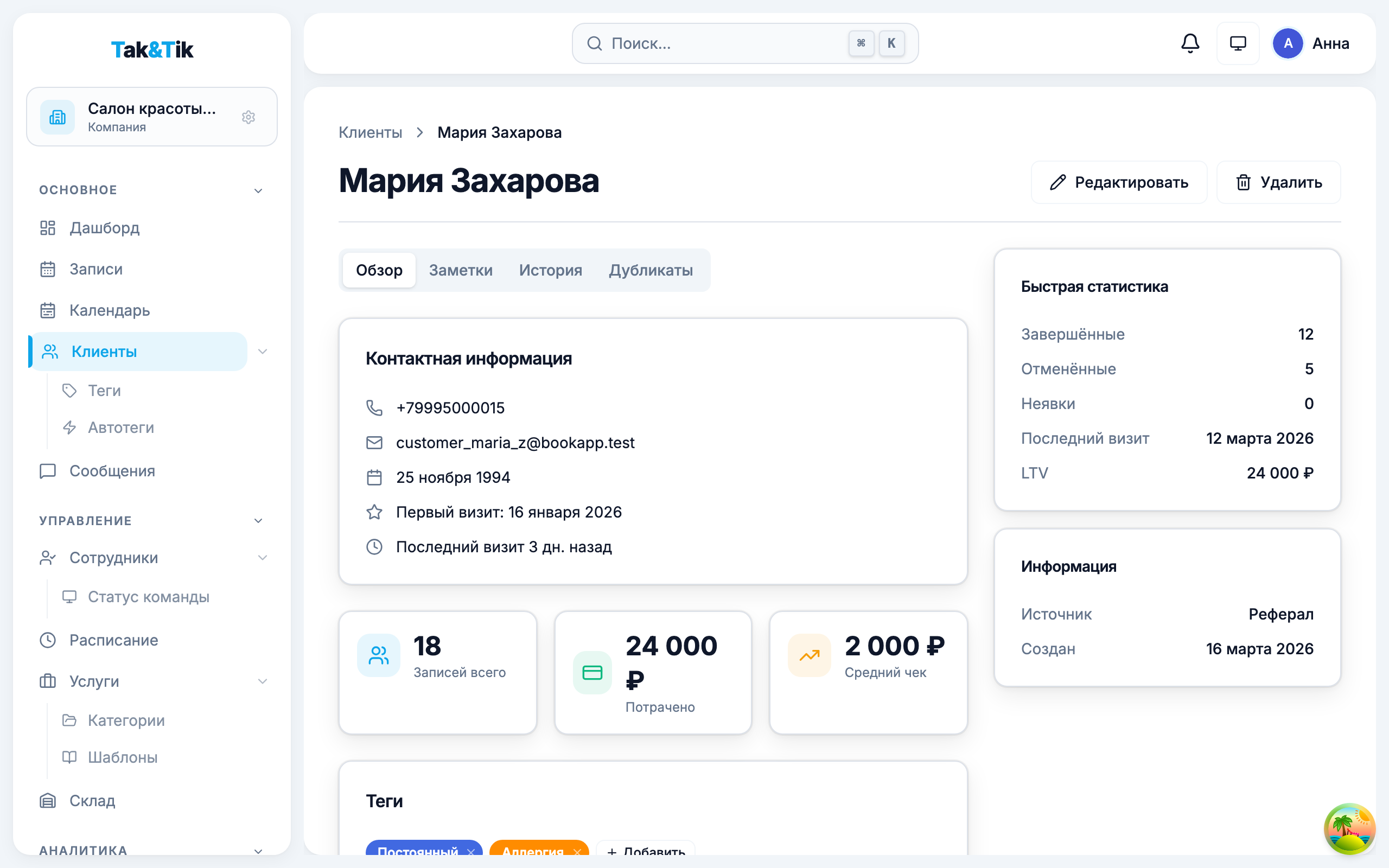
Task: Collapse the Клиенты submenu
Action: point(264,352)
